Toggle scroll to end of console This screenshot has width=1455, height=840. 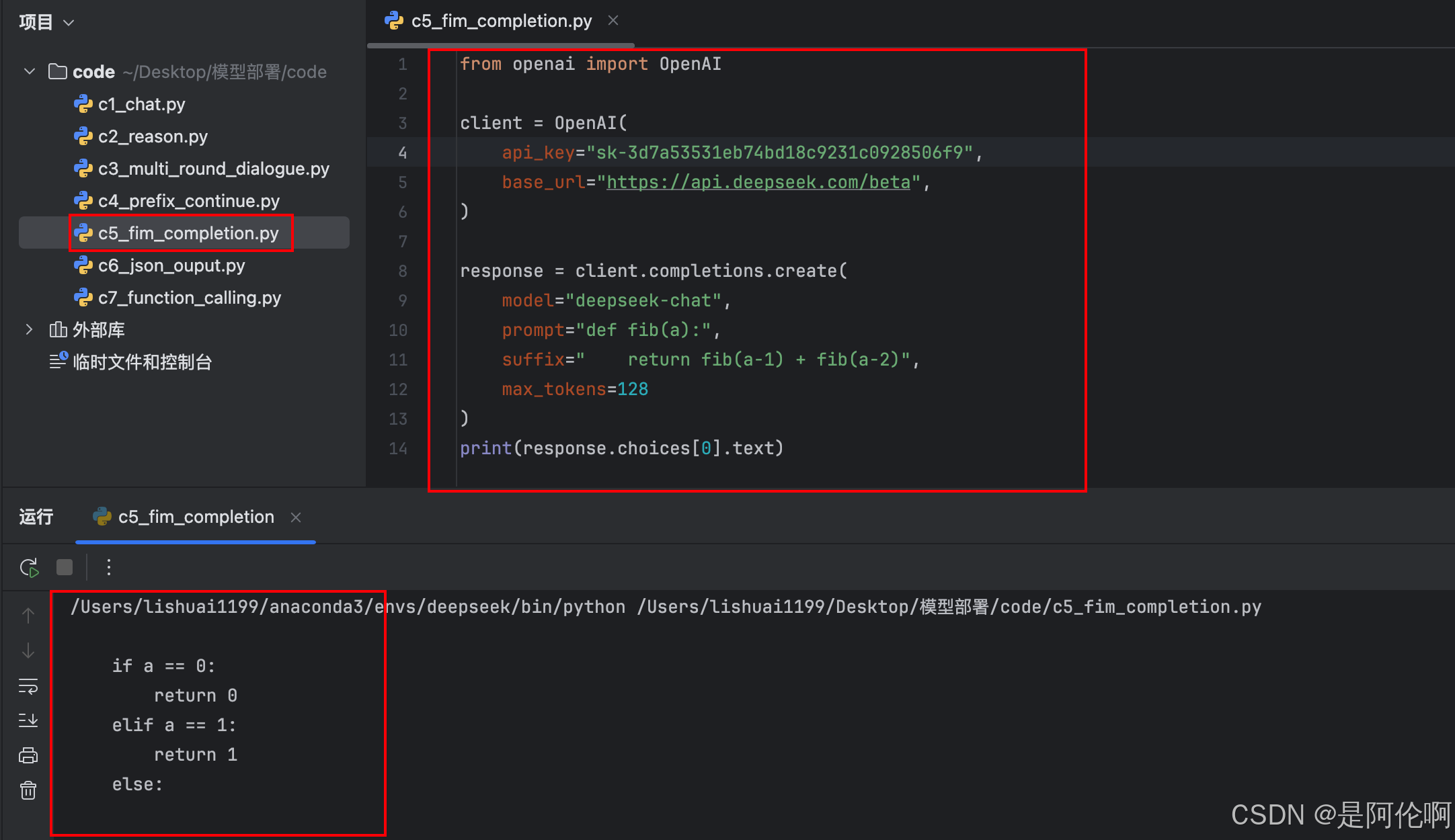click(28, 720)
